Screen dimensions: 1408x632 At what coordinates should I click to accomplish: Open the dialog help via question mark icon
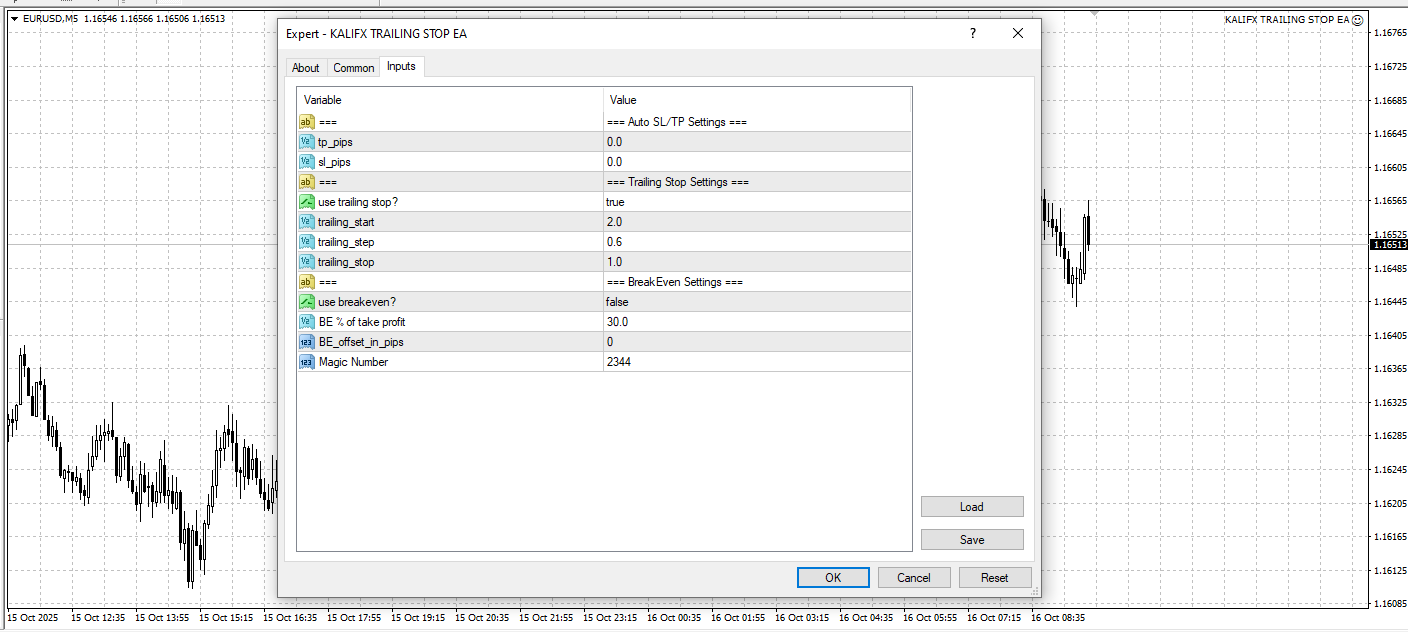tap(972, 33)
